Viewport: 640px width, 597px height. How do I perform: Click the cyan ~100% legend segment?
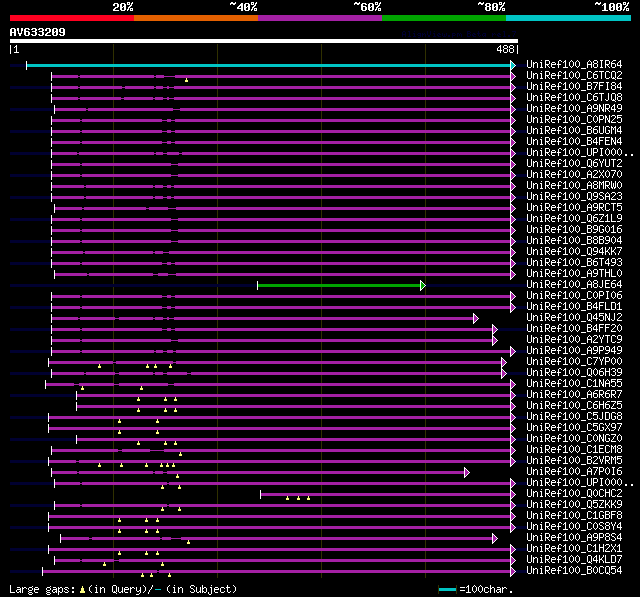point(569,18)
